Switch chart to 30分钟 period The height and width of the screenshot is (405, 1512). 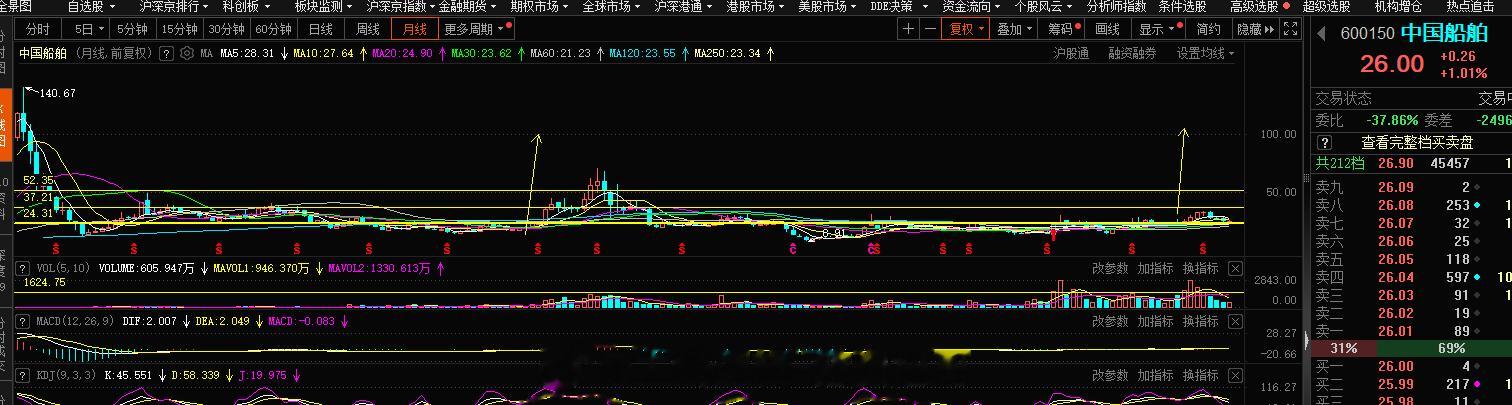[226, 29]
